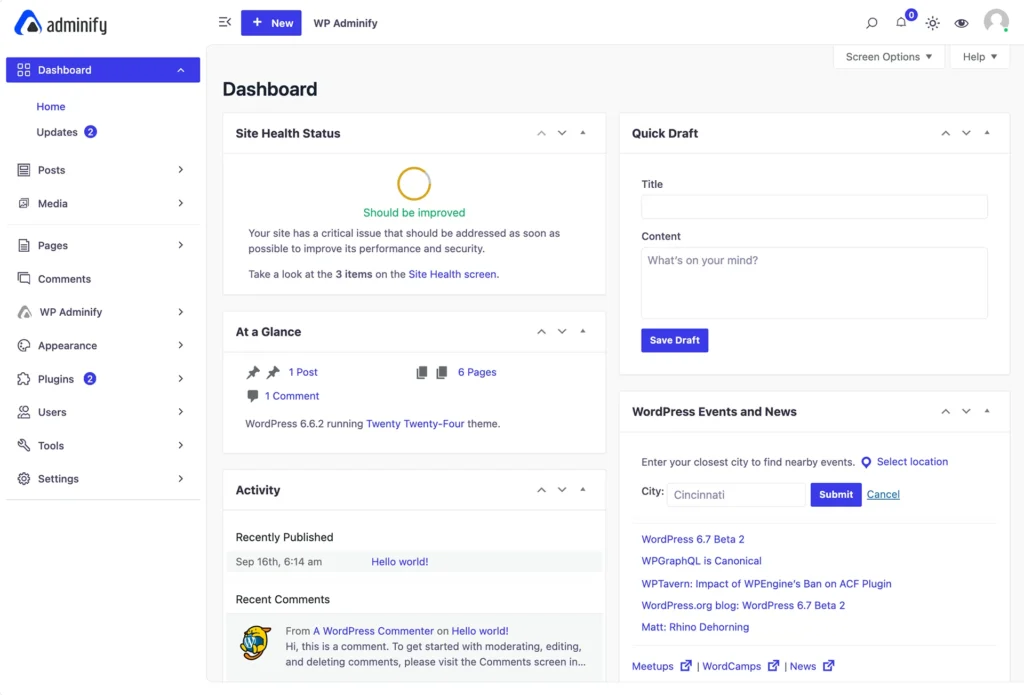Image resolution: width=1024 pixels, height=695 pixels.
Task: Click the Adminify logo
Action: 61,24
